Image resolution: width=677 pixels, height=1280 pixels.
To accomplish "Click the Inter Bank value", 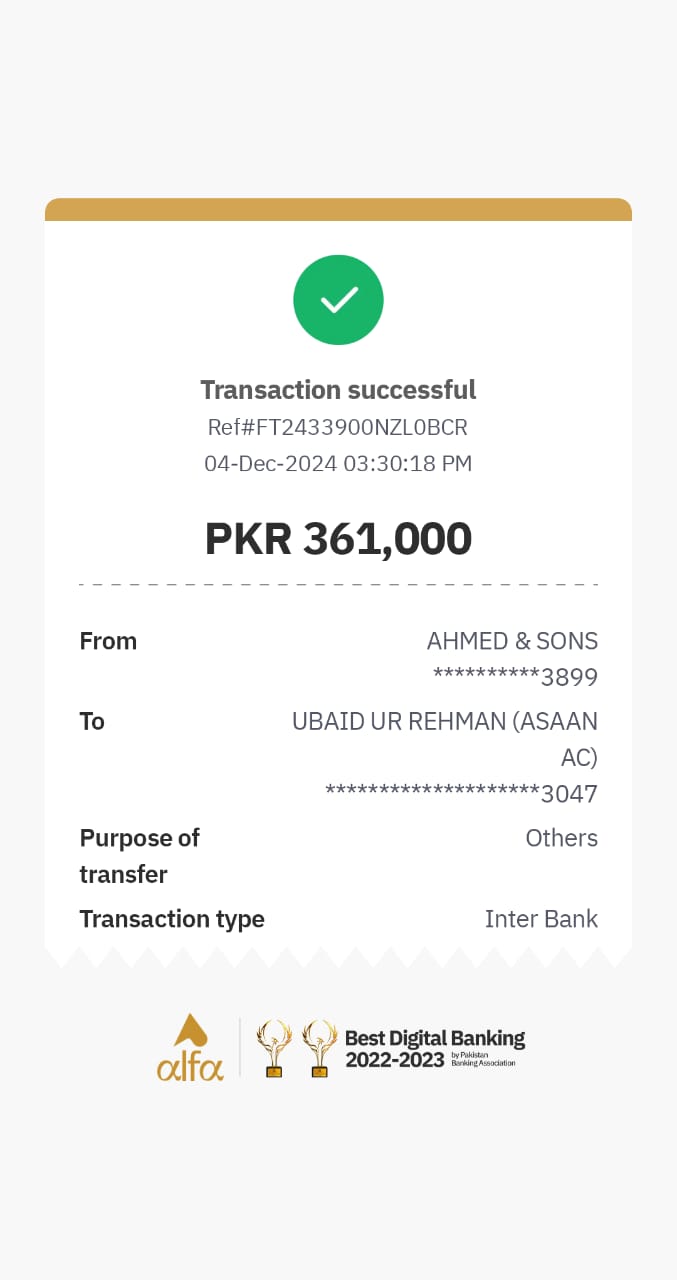I will (541, 919).
